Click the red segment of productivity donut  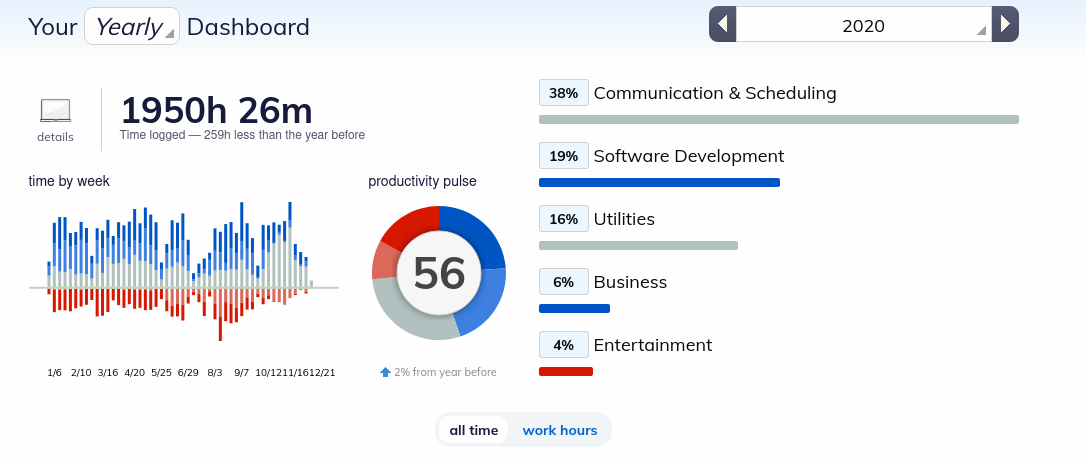click(x=408, y=227)
